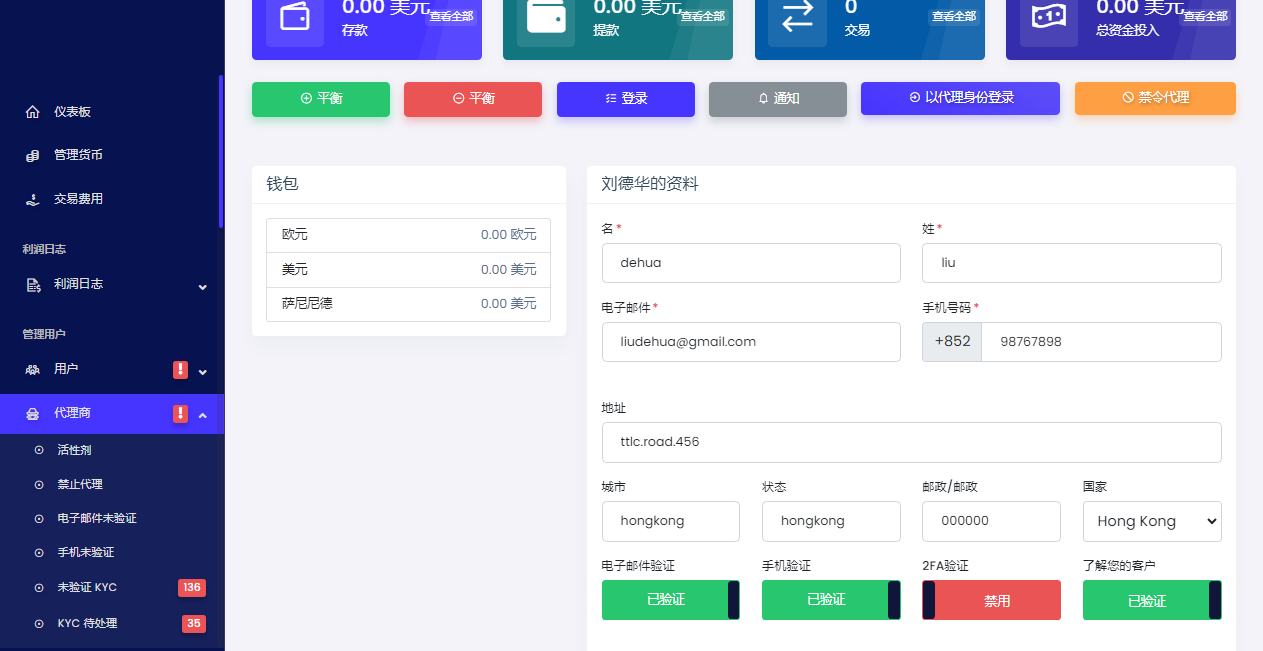Click the wallet icon on 存款 card
Screen dimensions: 1263x651
[294, 18]
